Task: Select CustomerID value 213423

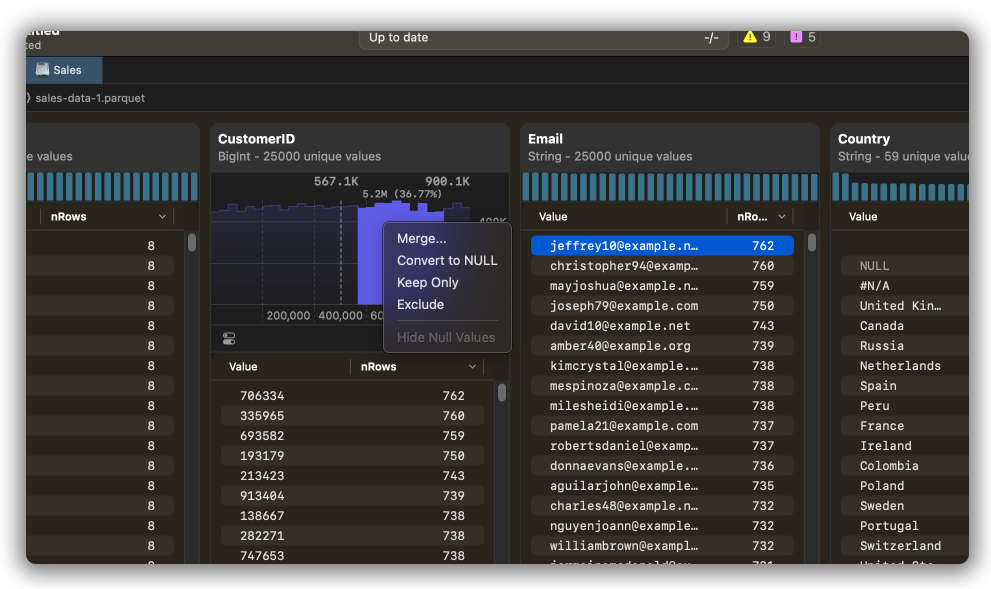Action: (352, 476)
